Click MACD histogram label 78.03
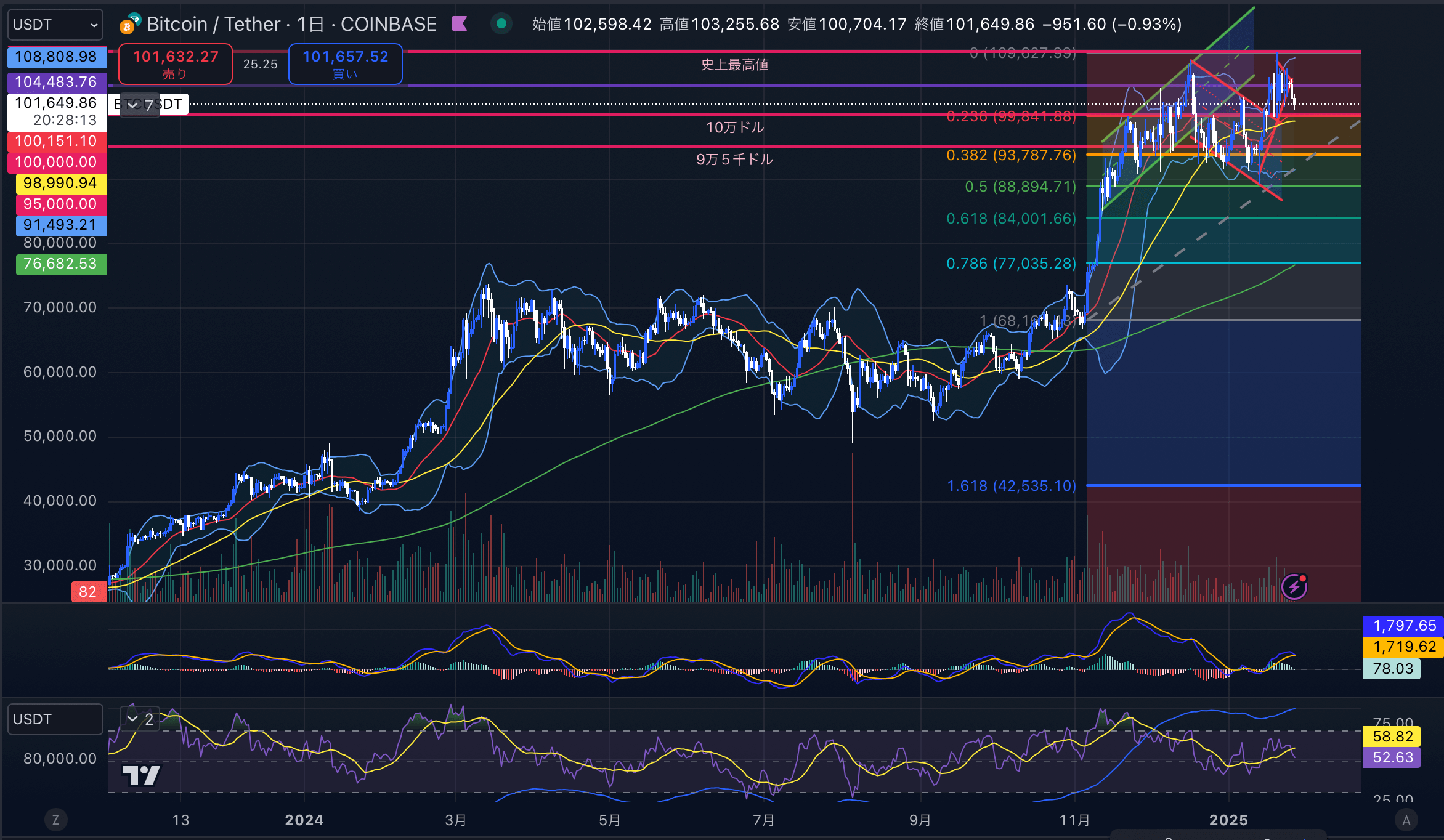 pos(1392,669)
